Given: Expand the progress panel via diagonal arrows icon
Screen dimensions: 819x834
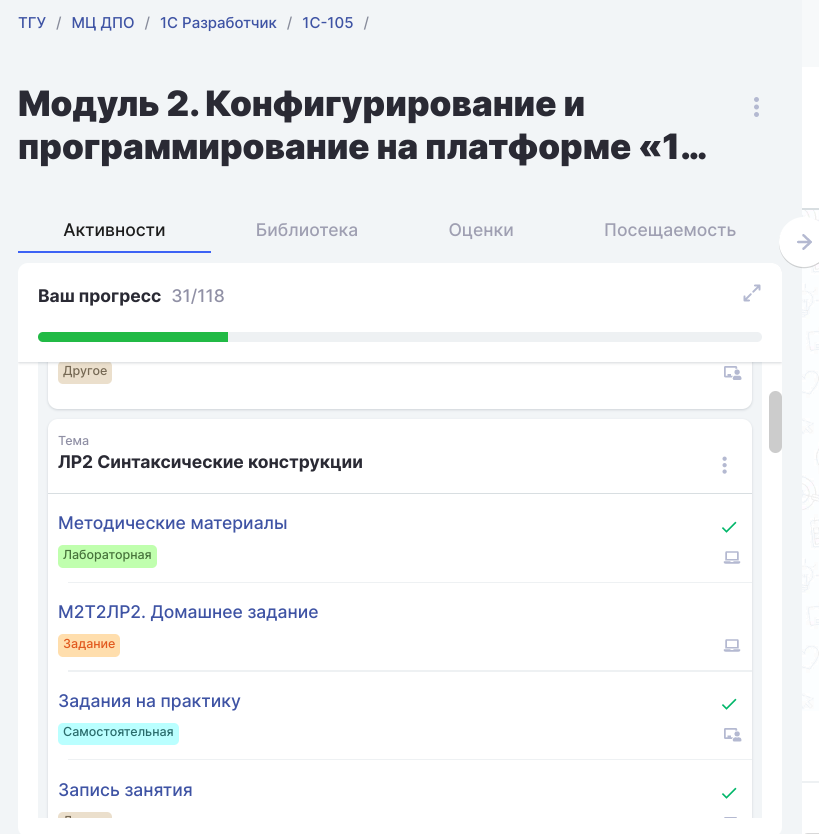Looking at the screenshot, I should (x=752, y=293).
